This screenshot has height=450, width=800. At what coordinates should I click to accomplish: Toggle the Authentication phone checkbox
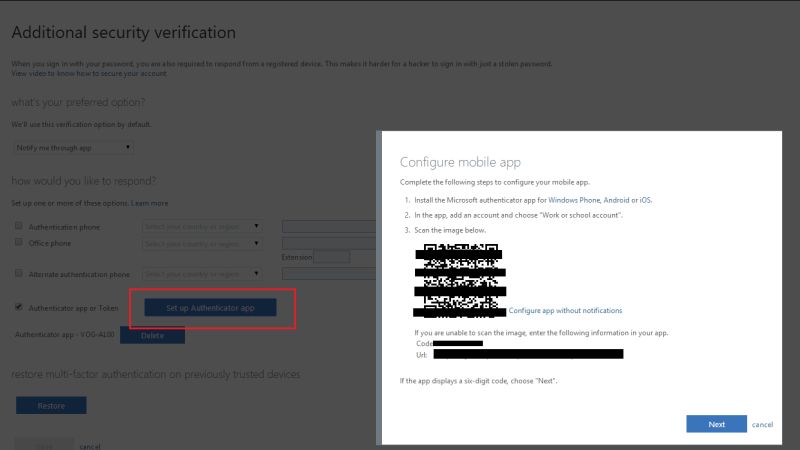(19, 226)
